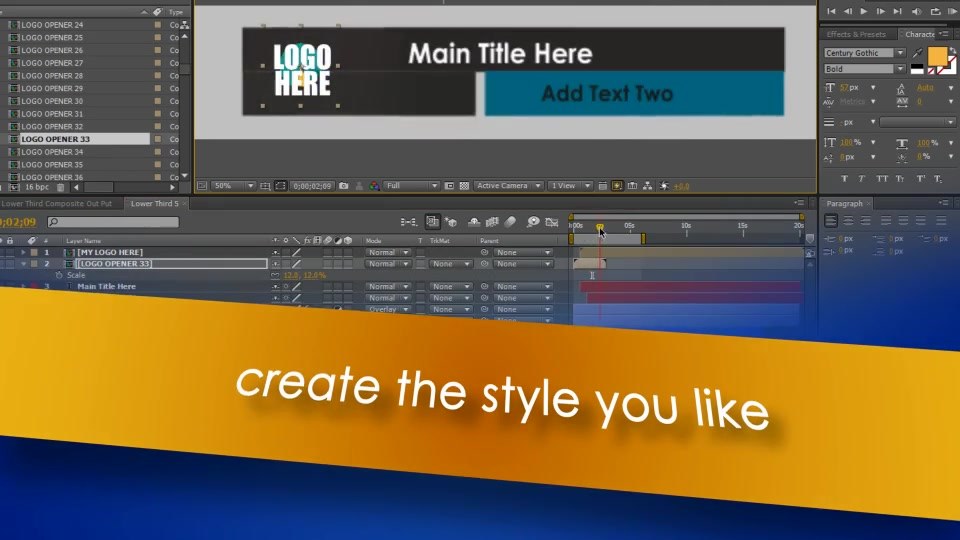Center paragraph text
Image resolution: width=960 pixels, height=540 pixels.
pos(848,220)
